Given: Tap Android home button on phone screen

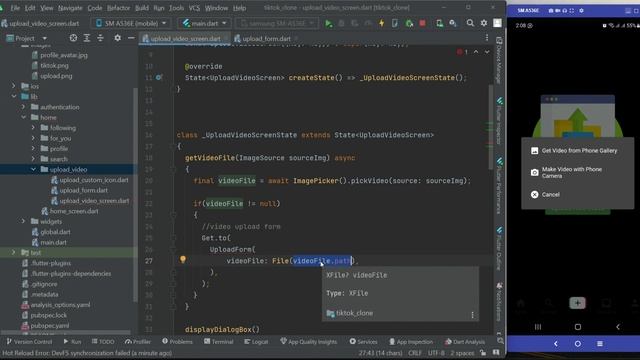Looking at the screenshot, I should click(x=578, y=327).
